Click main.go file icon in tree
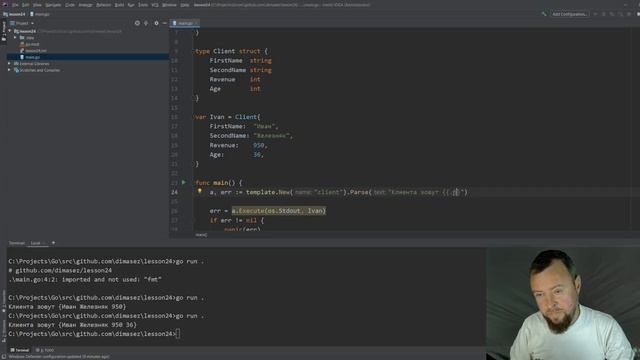 point(22,57)
